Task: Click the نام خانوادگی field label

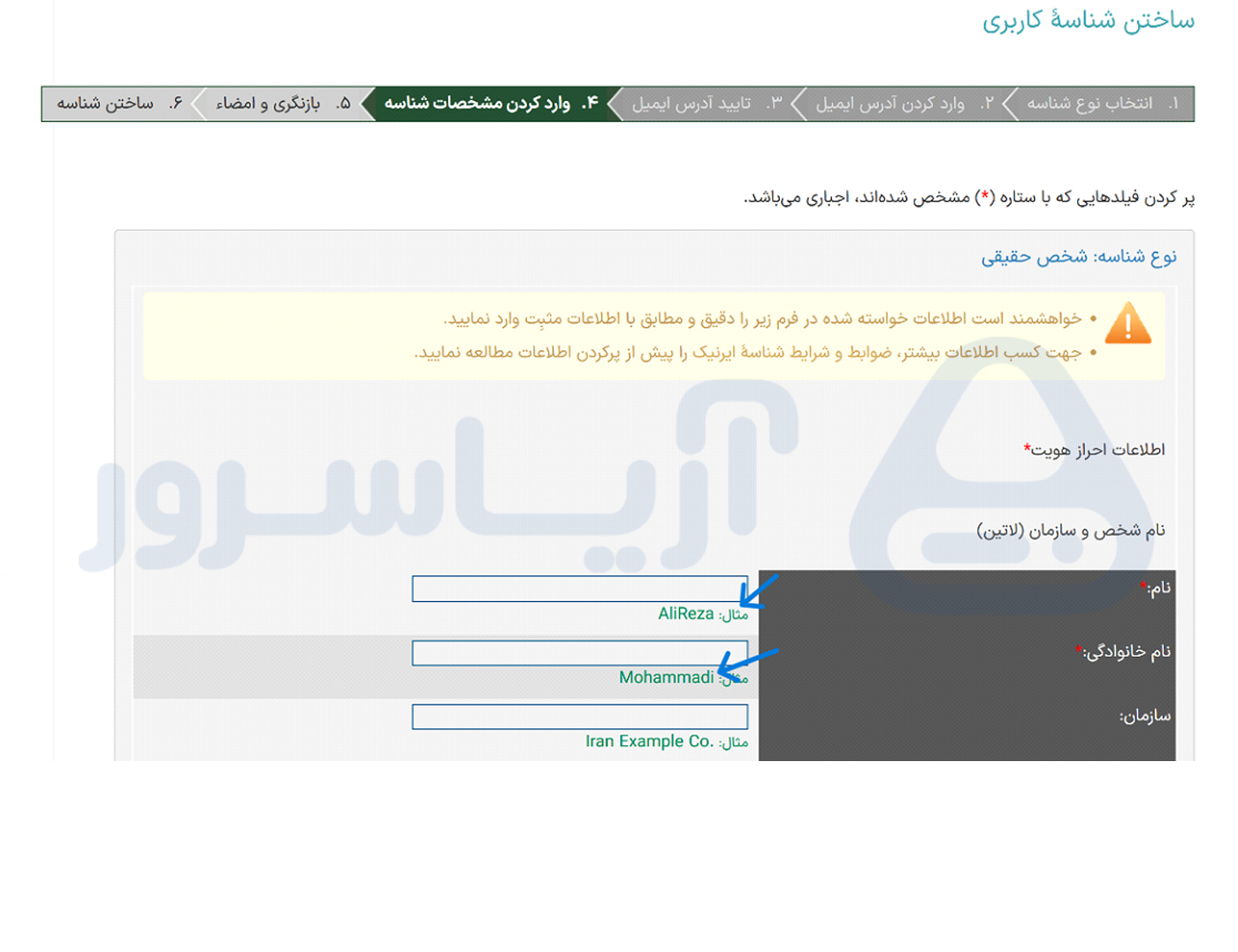Action: tap(1123, 651)
